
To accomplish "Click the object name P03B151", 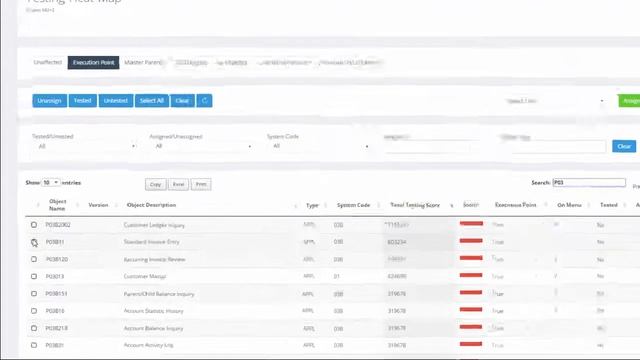I will [x=56, y=293].
